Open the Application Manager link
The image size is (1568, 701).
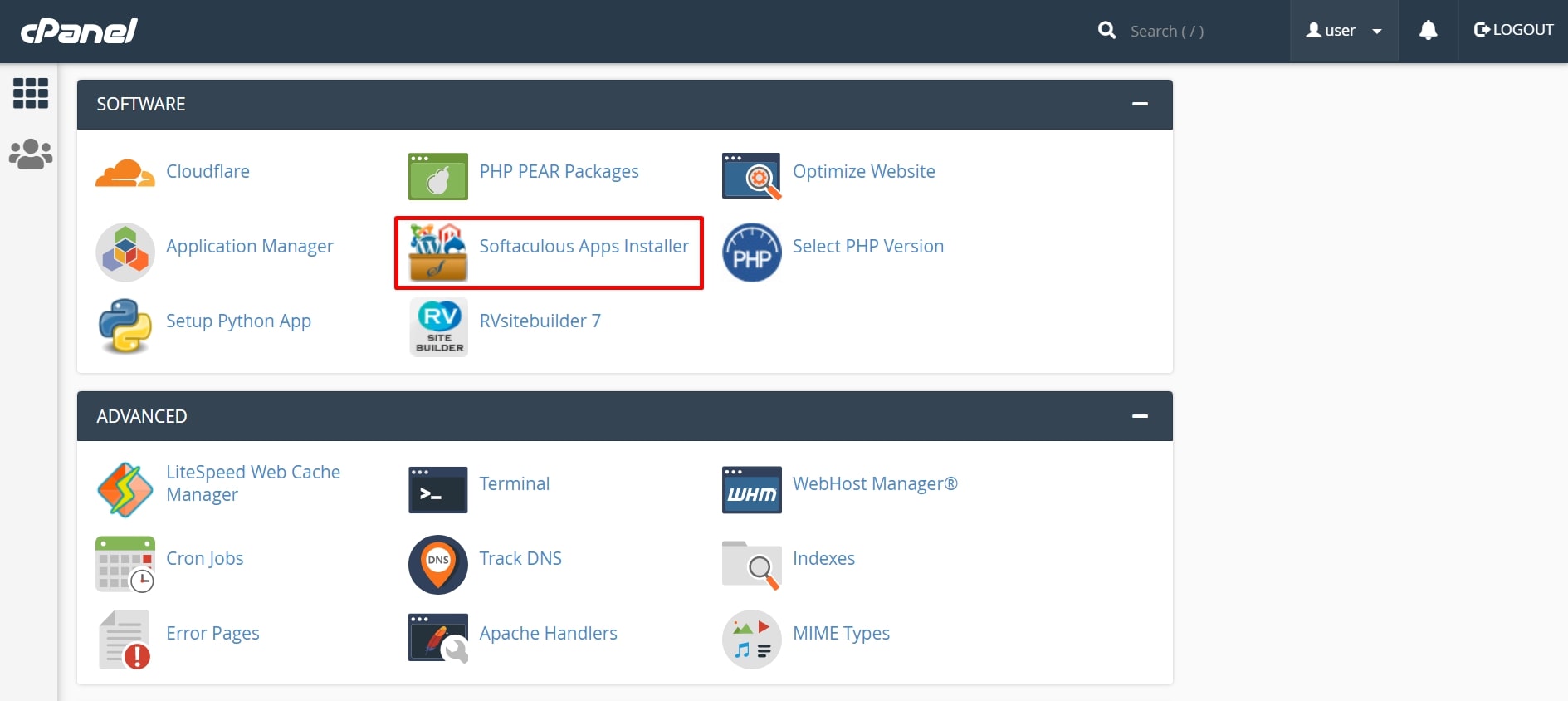(x=250, y=247)
